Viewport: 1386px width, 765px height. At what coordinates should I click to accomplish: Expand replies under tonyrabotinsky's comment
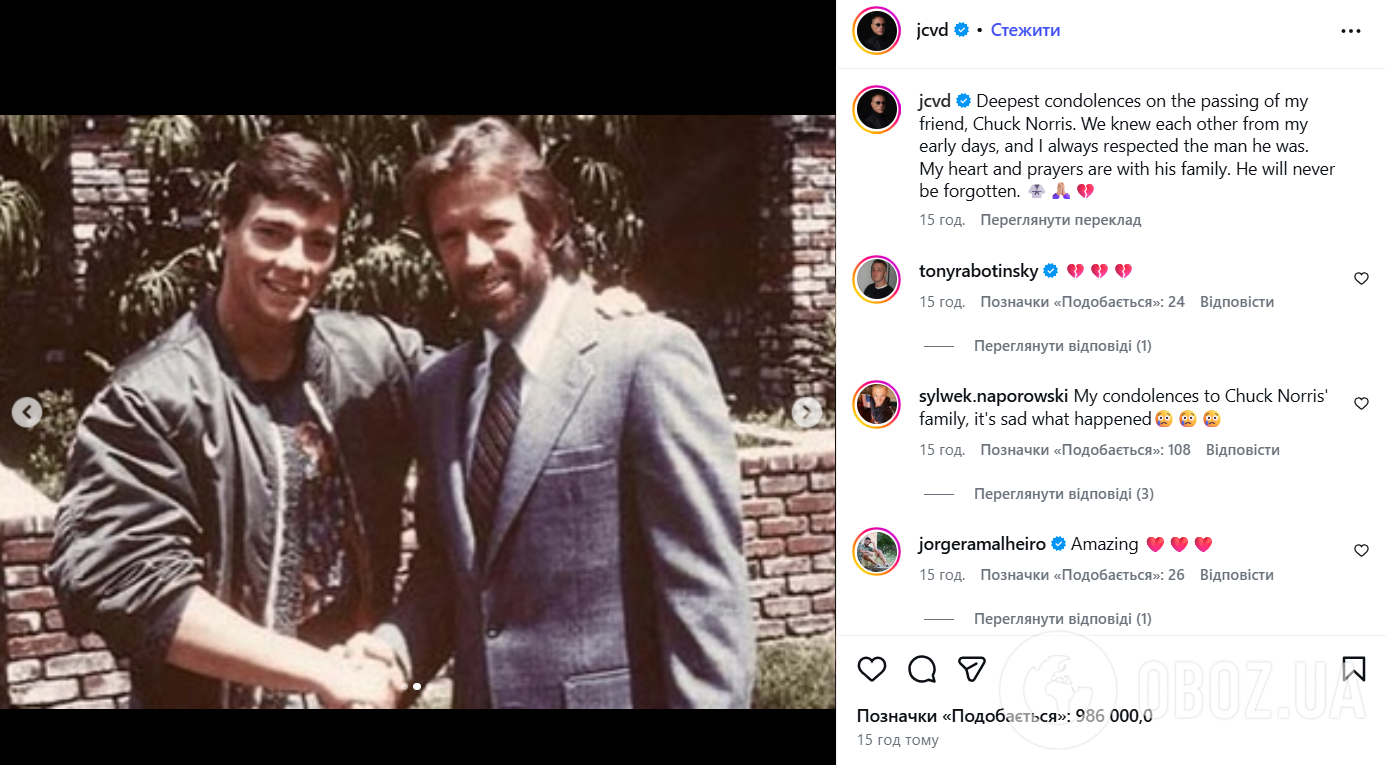[x=1062, y=346]
